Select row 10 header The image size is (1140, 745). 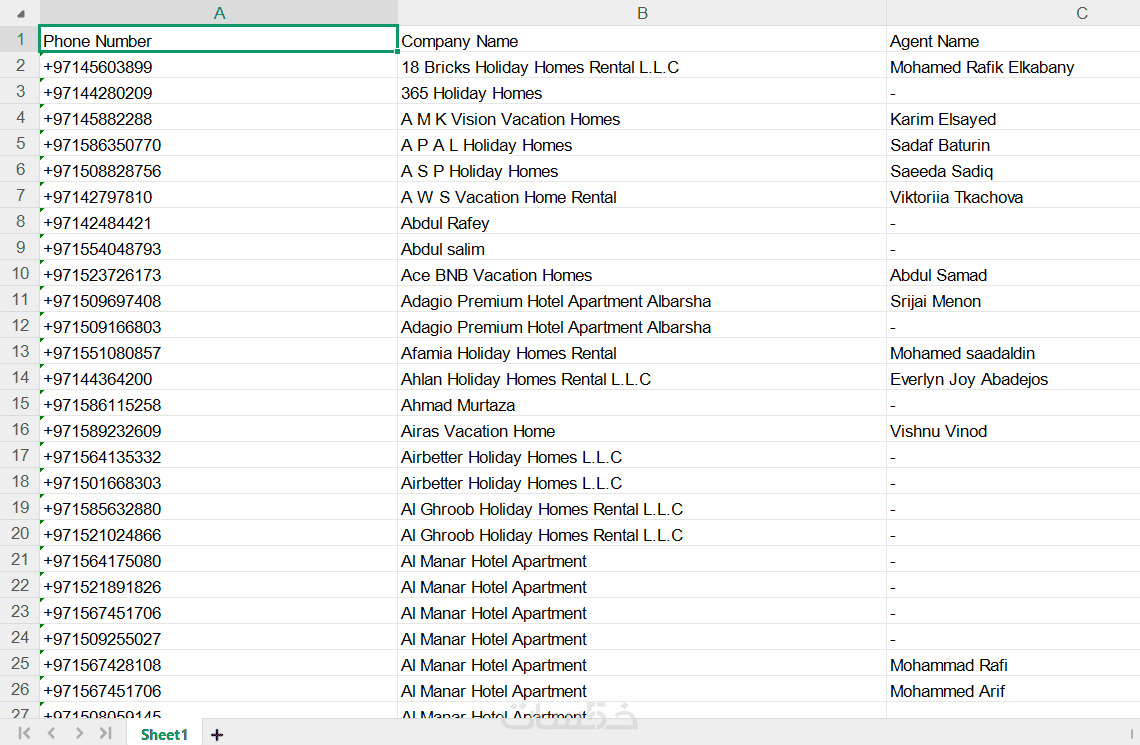20,274
